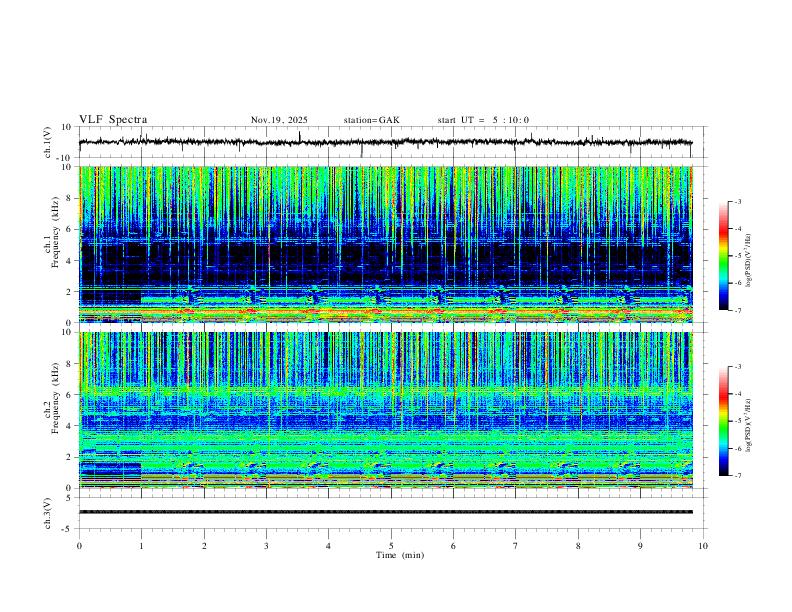Click time axis tick label '5'
This screenshot has height=612, width=792.
391,546
